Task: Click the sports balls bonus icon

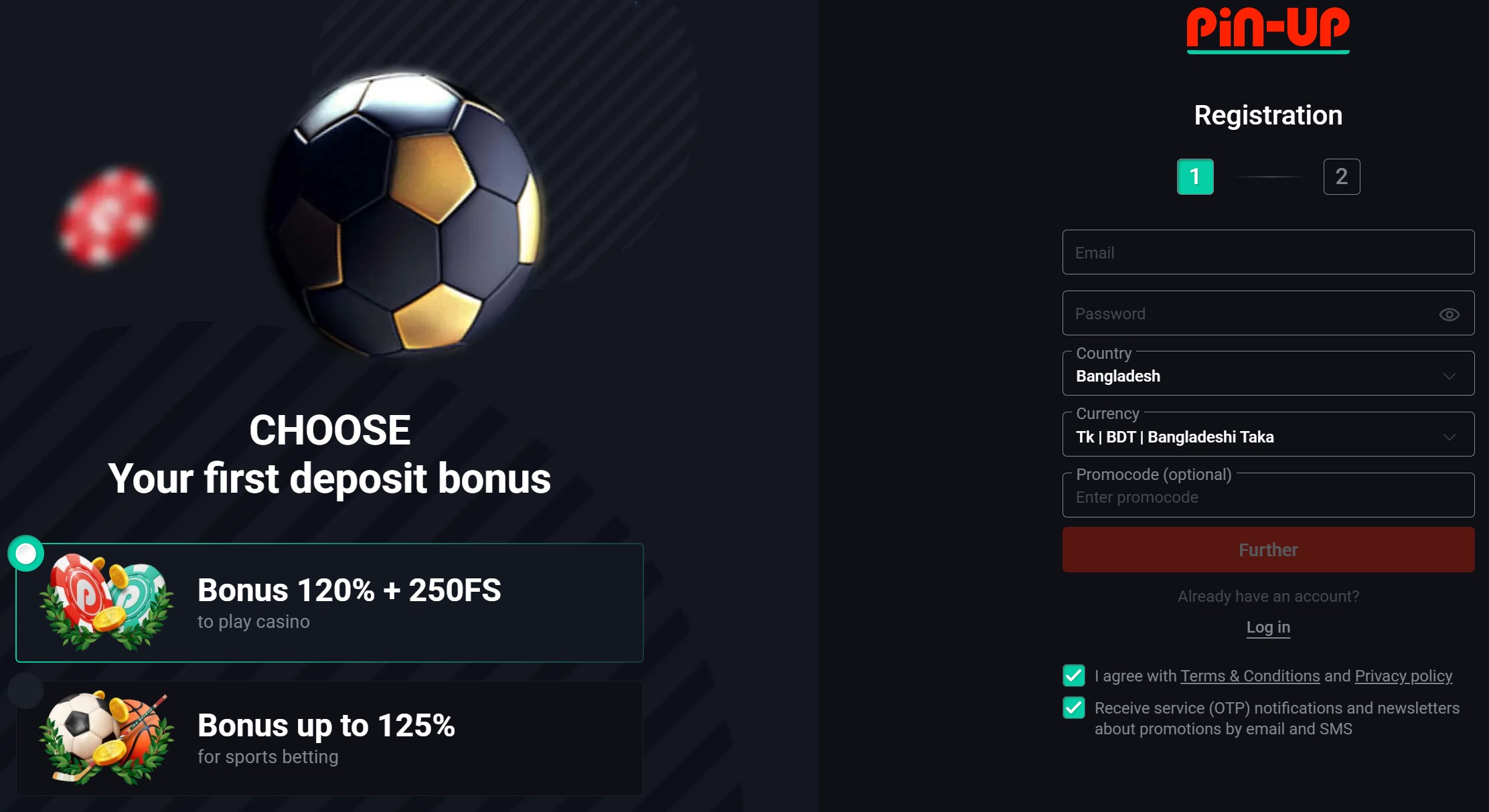Action: [x=106, y=738]
